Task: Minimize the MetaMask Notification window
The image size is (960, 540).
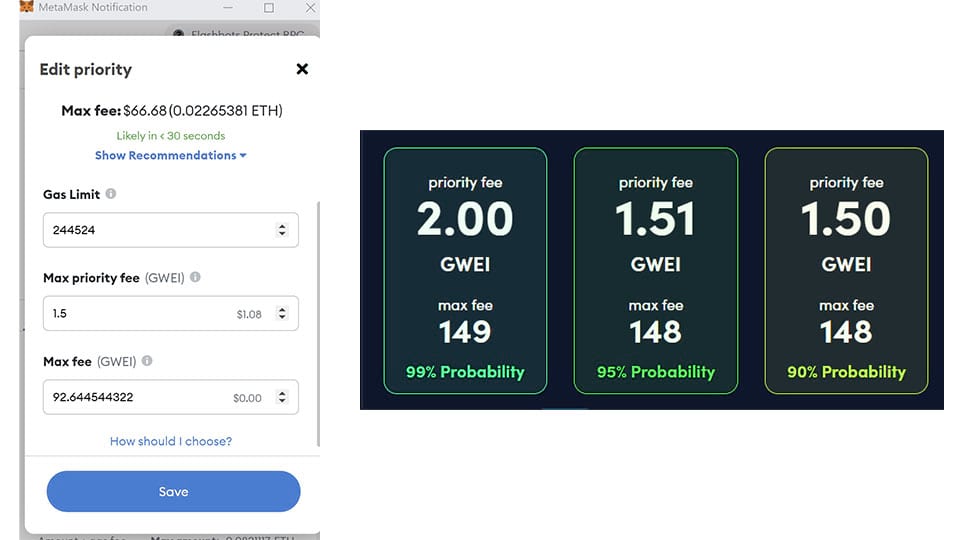Action: click(228, 7)
